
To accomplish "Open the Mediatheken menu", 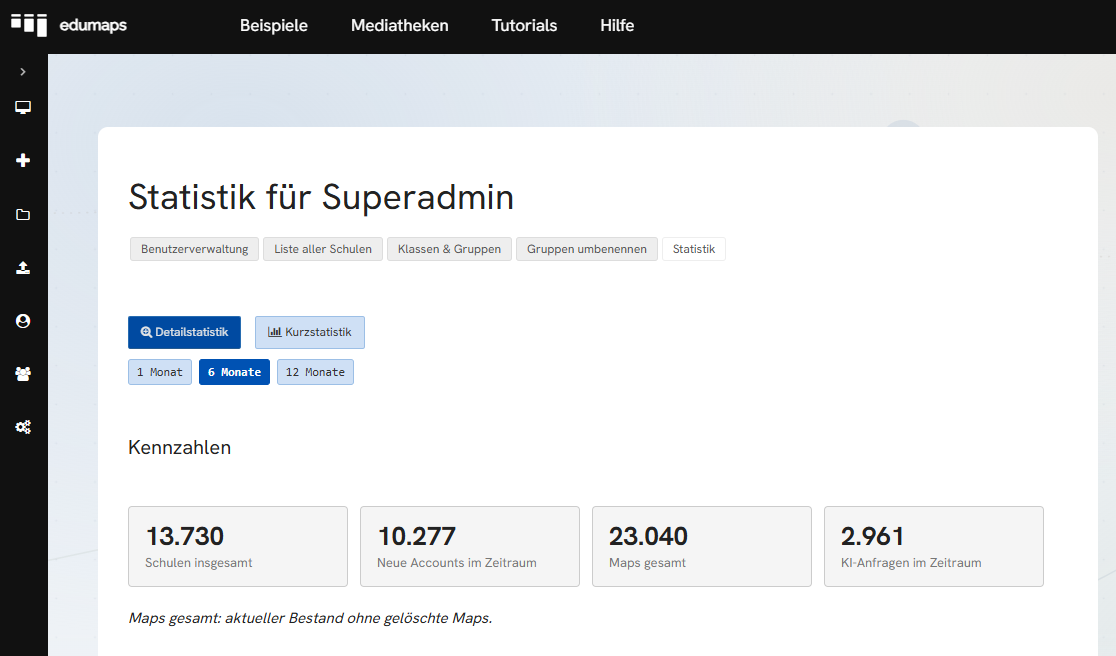I will coord(400,26).
